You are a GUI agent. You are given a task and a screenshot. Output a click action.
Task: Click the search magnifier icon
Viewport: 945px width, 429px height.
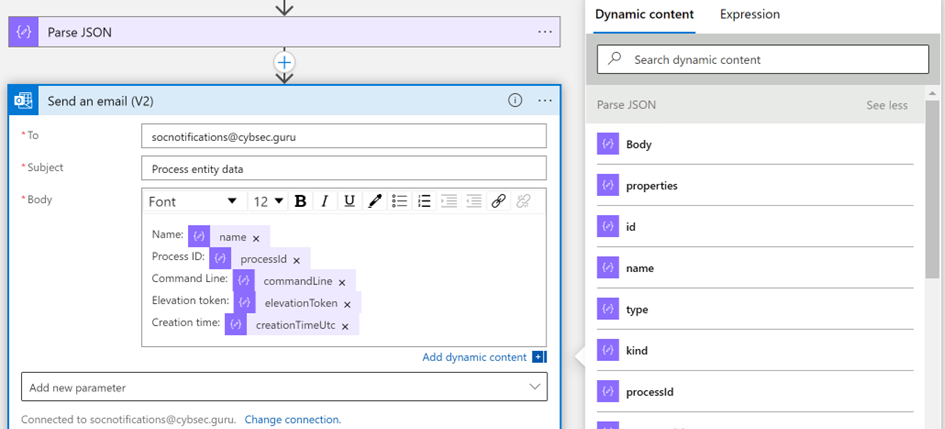pos(614,59)
